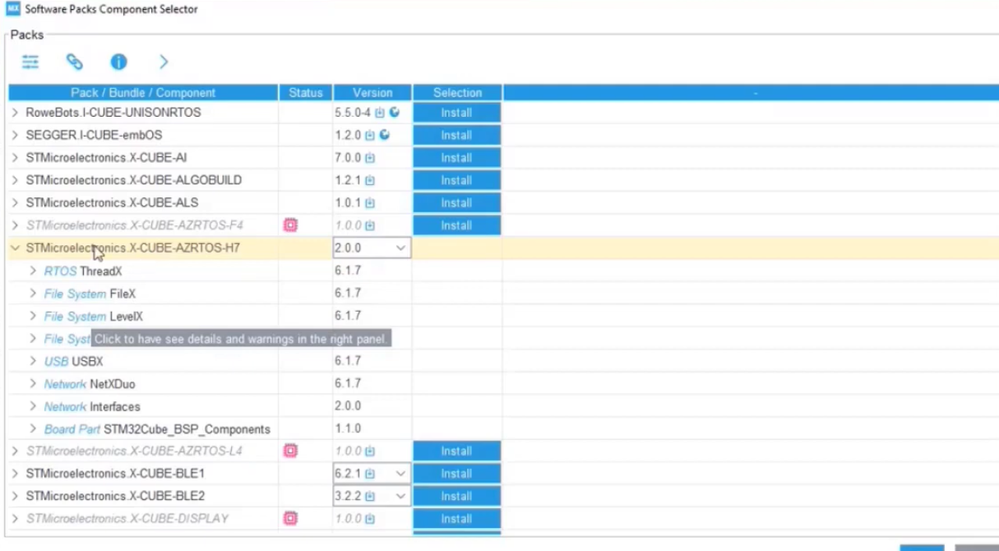Click the MX application icon in title bar
Screen dimensions: 999x551
pos(13,9)
